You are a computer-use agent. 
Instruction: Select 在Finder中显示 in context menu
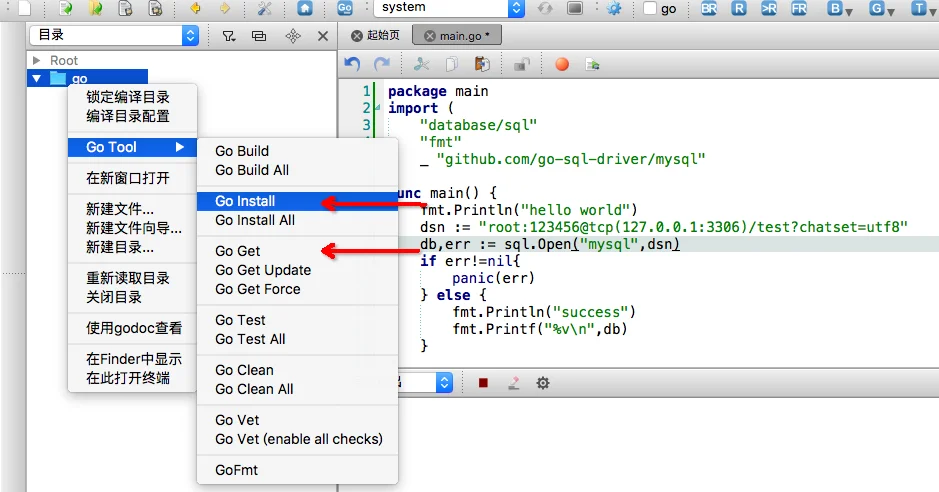click(134, 359)
